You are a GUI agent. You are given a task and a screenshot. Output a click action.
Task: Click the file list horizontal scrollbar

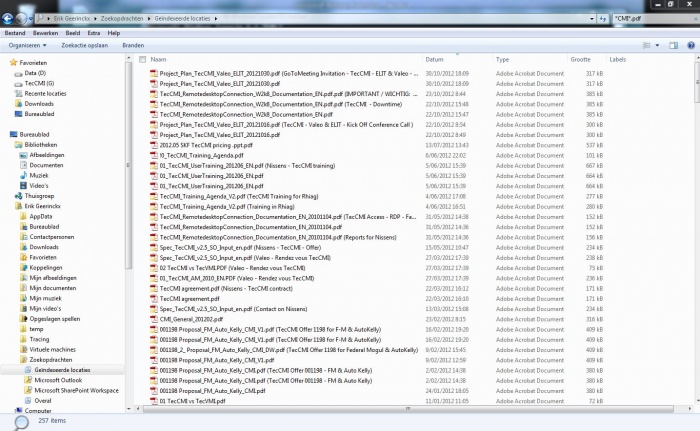408,409
